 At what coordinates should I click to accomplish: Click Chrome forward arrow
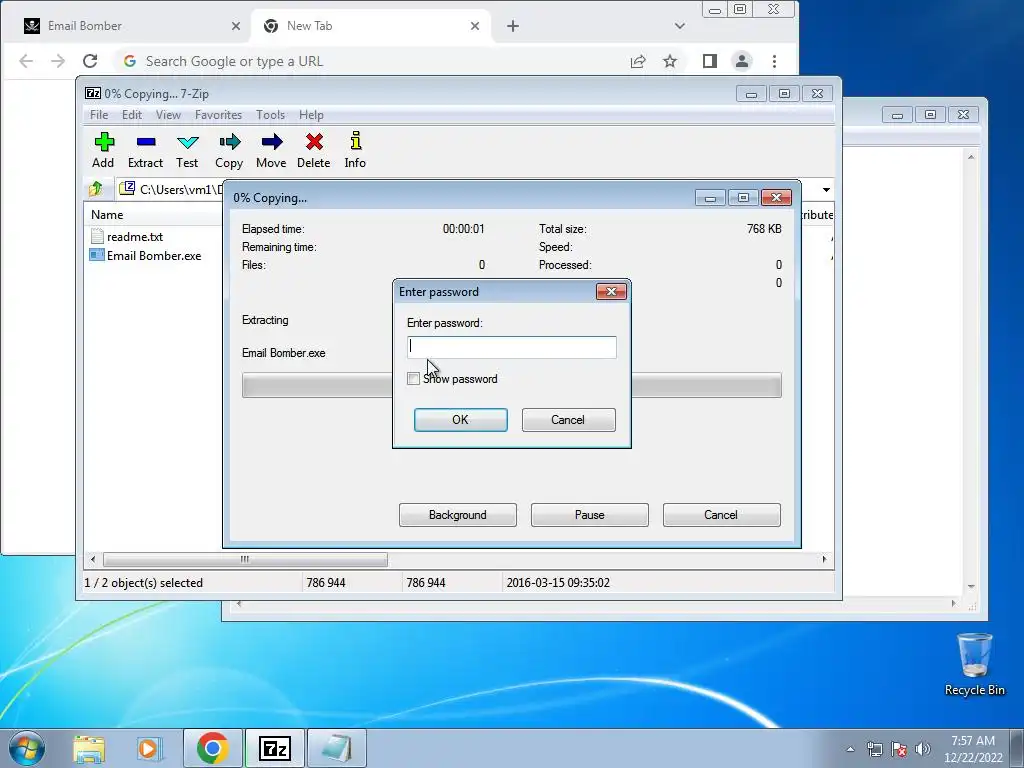(x=58, y=61)
